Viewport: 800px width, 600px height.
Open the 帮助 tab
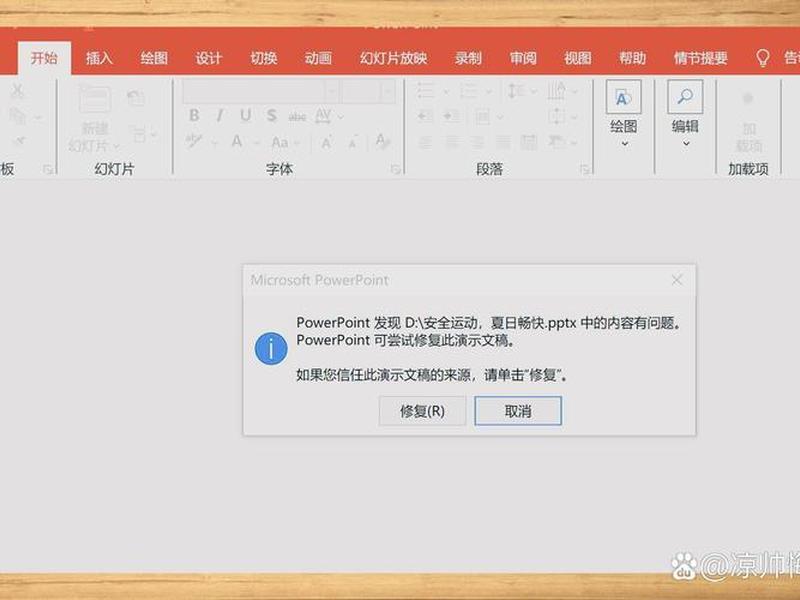click(x=633, y=58)
